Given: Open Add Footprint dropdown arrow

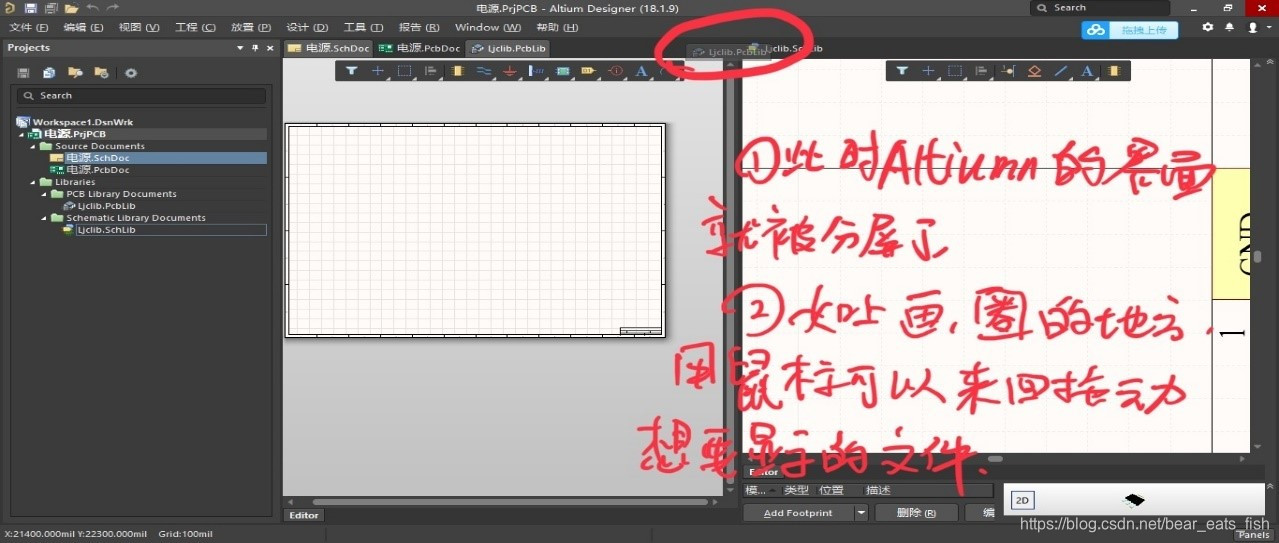Looking at the screenshot, I should coord(860,513).
